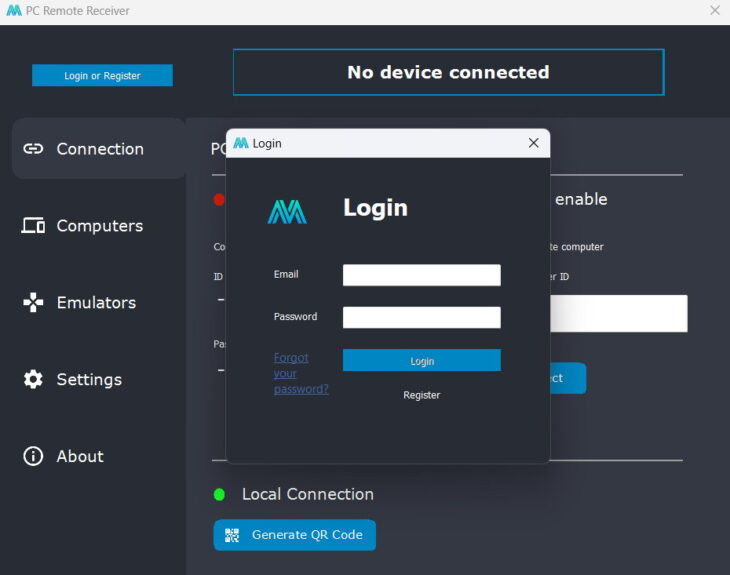Viewport: 730px width, 575px height.
Task: Focus the Password input field
Action: coord(422,318)
